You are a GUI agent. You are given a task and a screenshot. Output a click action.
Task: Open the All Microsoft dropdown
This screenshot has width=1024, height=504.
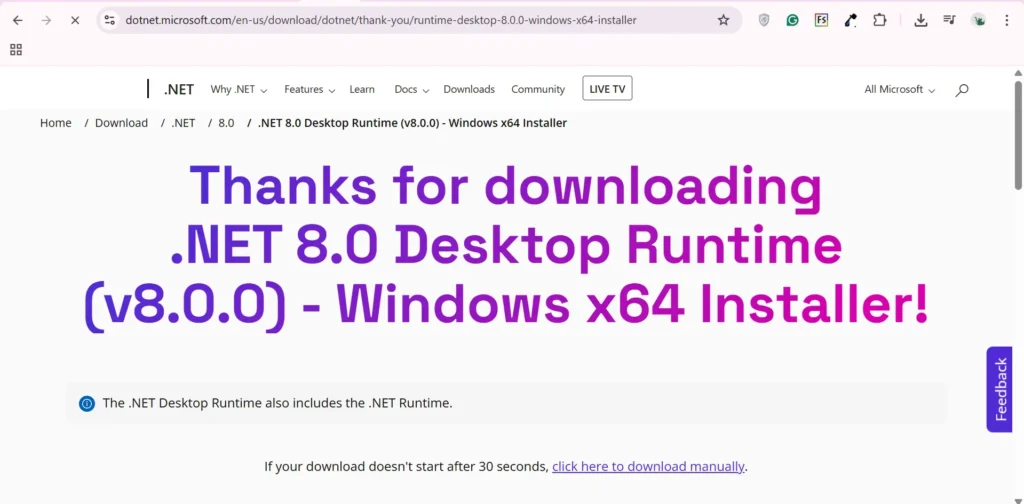click(x=899, y=90)
